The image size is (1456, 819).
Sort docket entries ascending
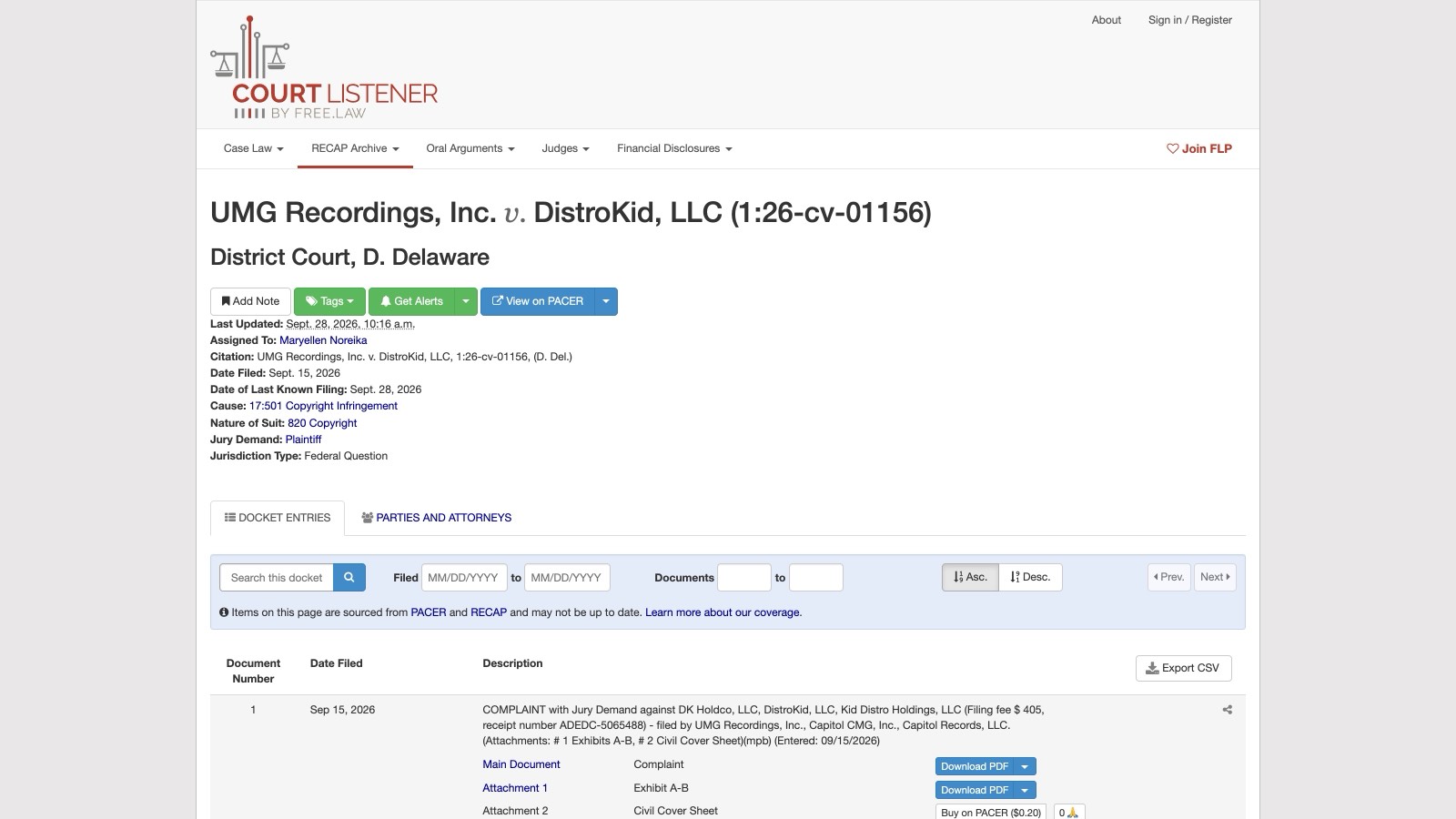point(970,577)
